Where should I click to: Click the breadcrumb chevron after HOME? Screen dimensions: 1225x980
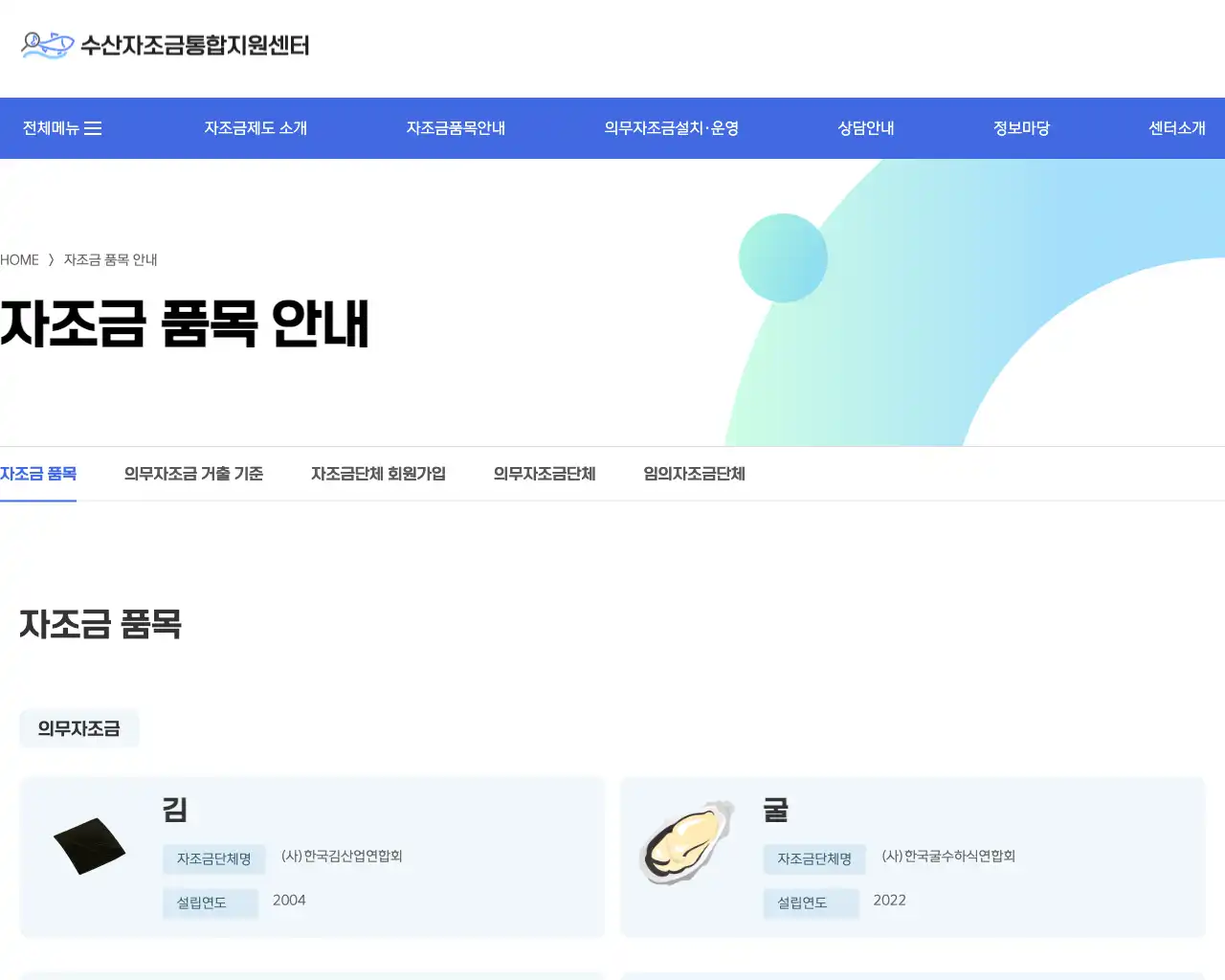(52, 259)
